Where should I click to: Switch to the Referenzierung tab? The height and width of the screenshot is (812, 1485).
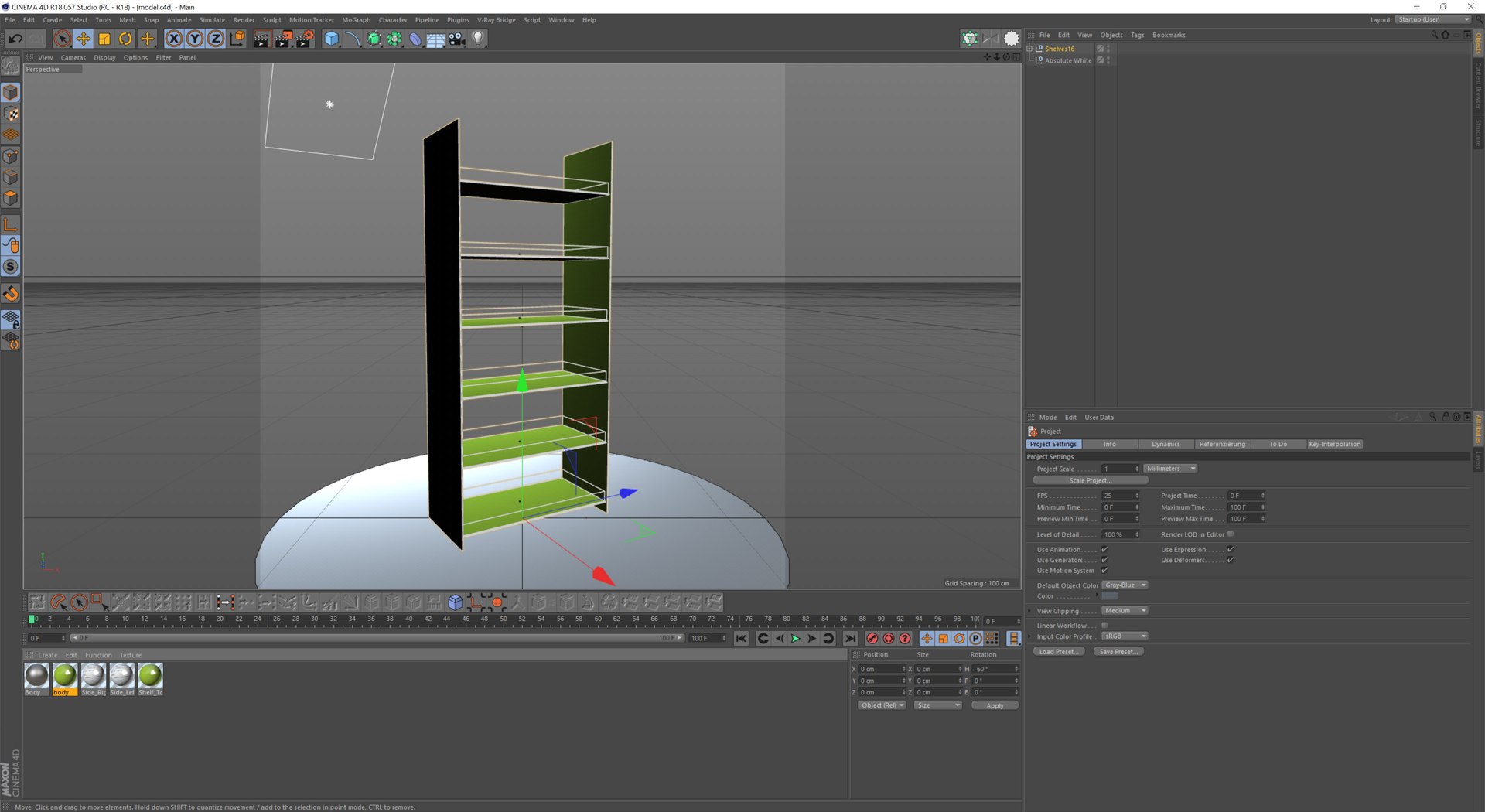point(1222,445)
